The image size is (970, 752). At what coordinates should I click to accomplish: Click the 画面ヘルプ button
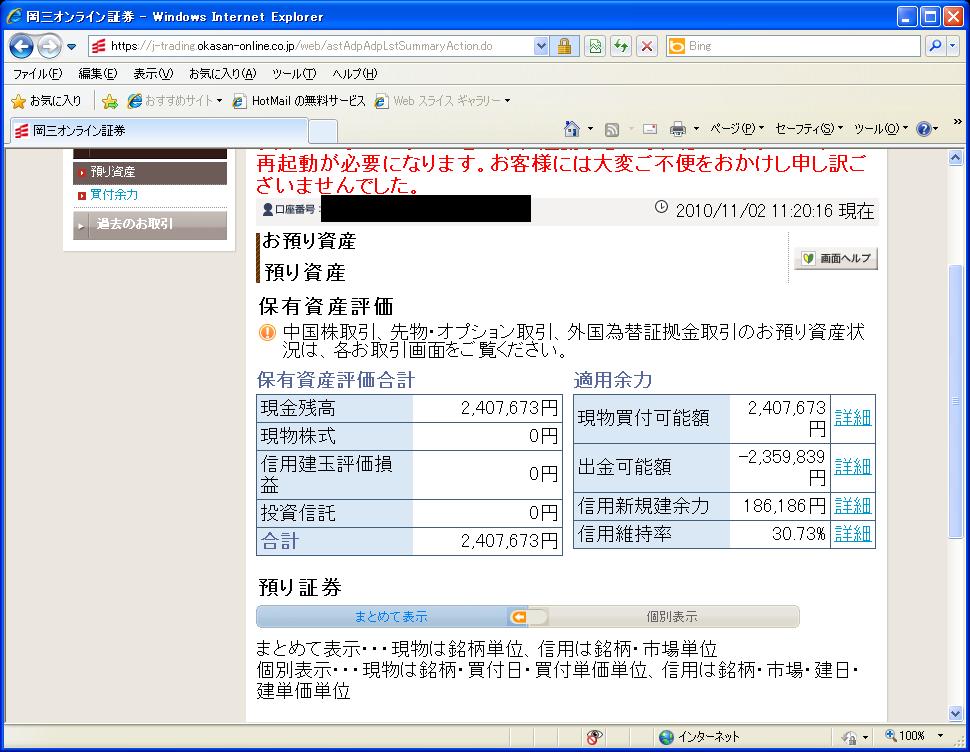click(x=836, y=258)
